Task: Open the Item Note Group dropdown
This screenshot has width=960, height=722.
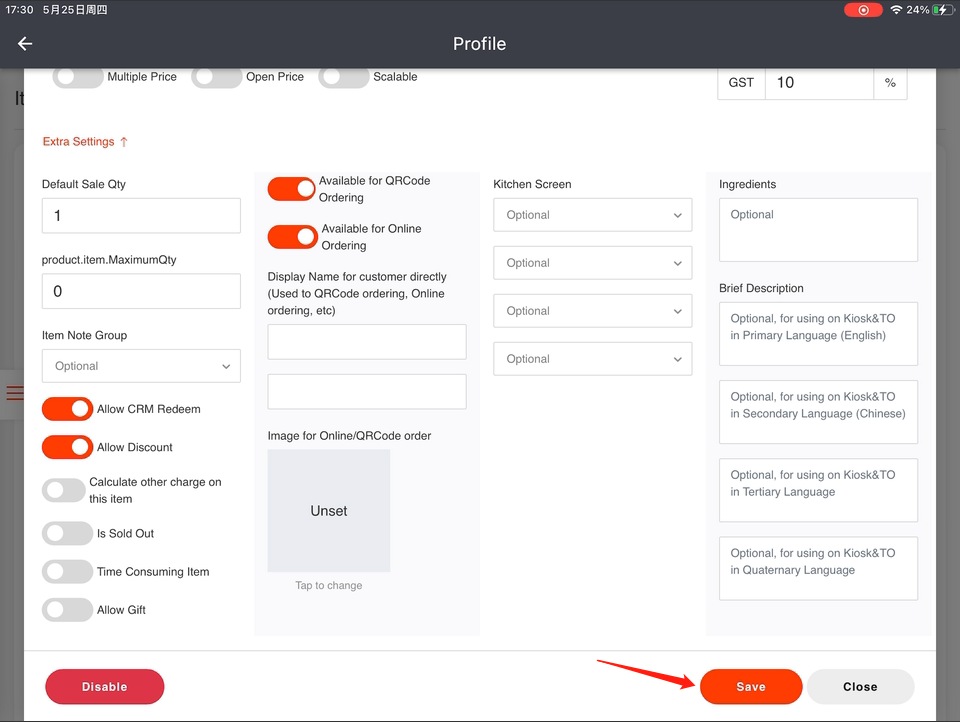Action: click(x=141, y=366)
